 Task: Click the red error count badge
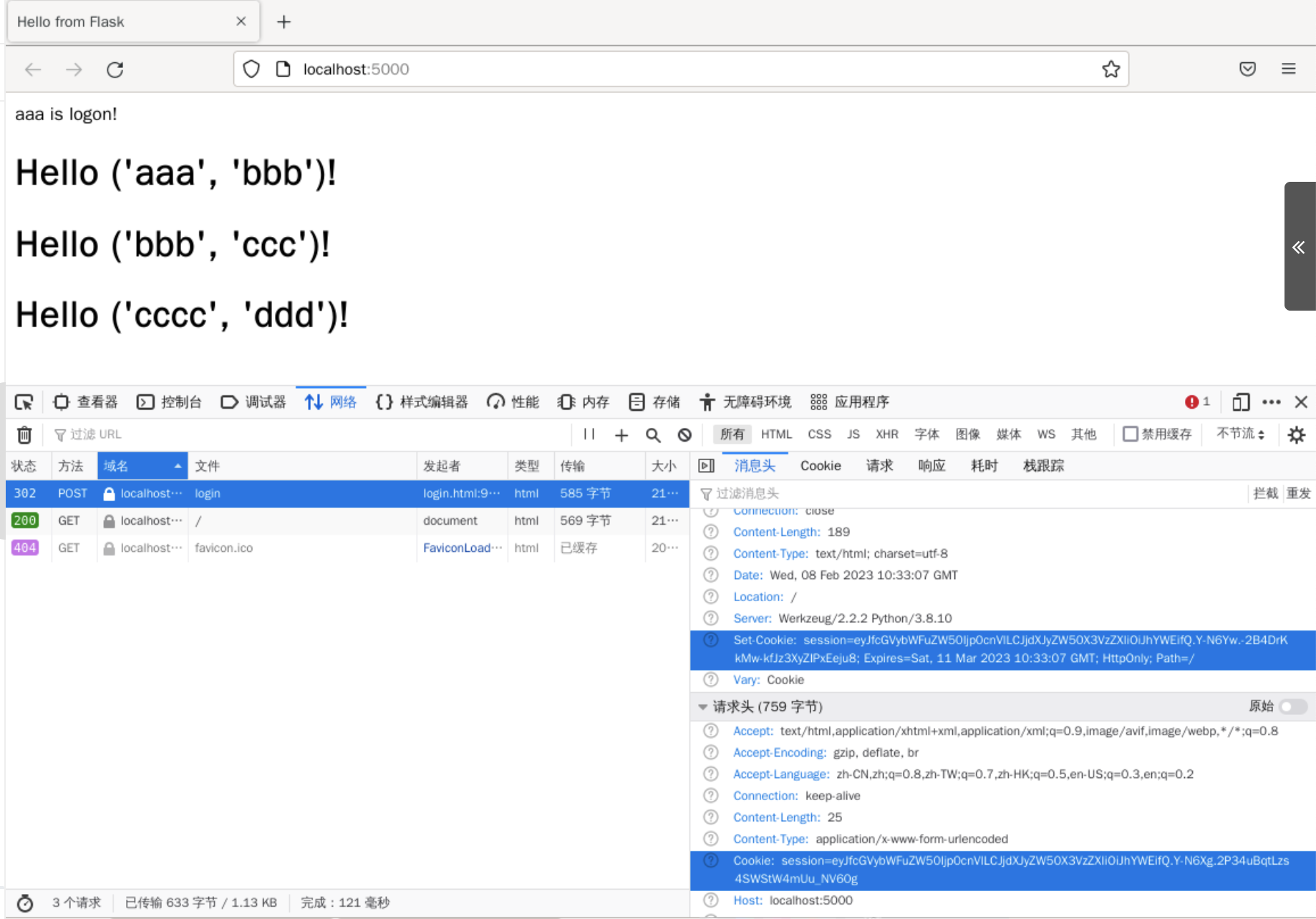pos(1197,402)
